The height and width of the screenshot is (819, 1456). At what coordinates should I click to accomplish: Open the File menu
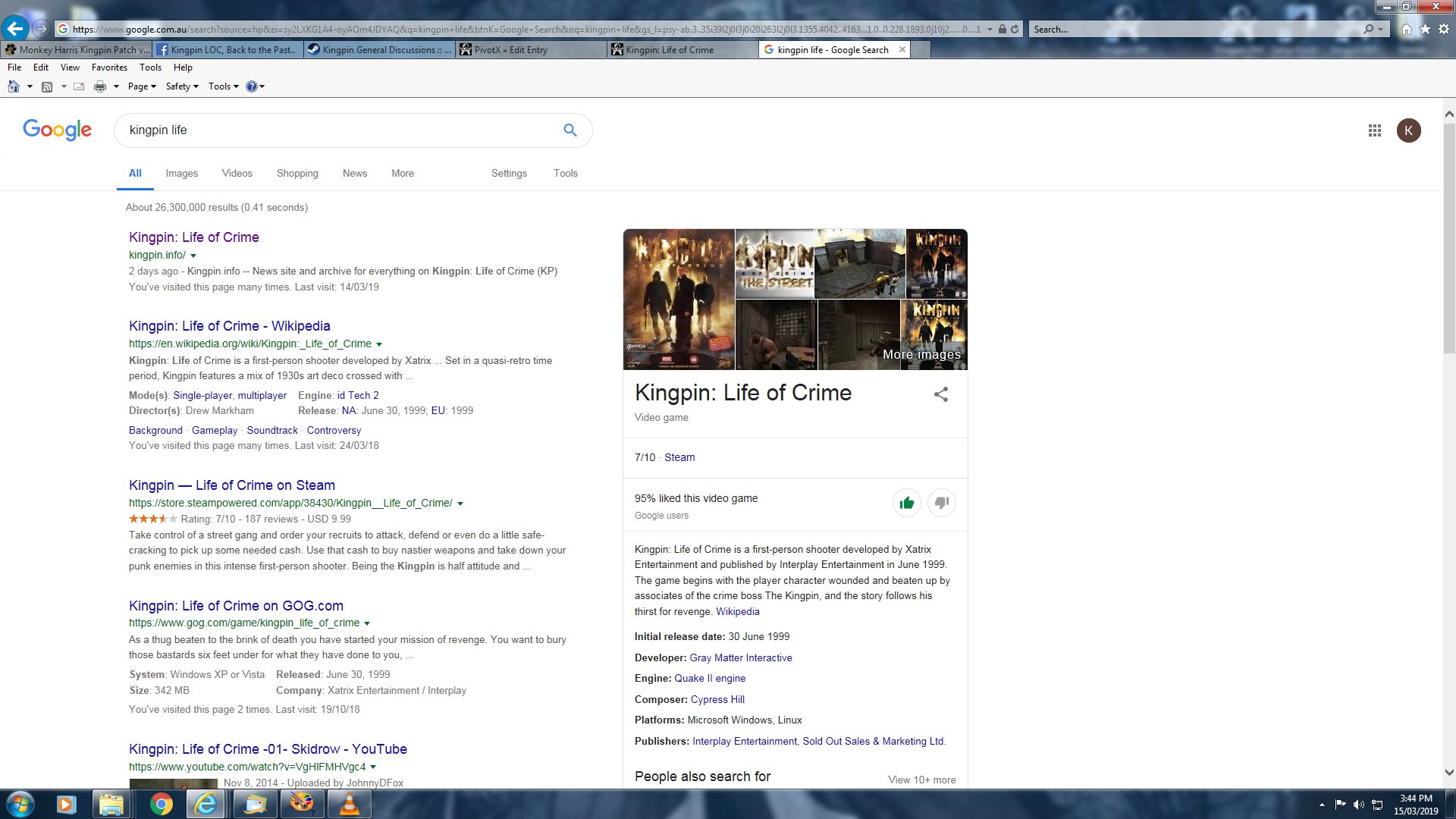(x=14, y=67)
